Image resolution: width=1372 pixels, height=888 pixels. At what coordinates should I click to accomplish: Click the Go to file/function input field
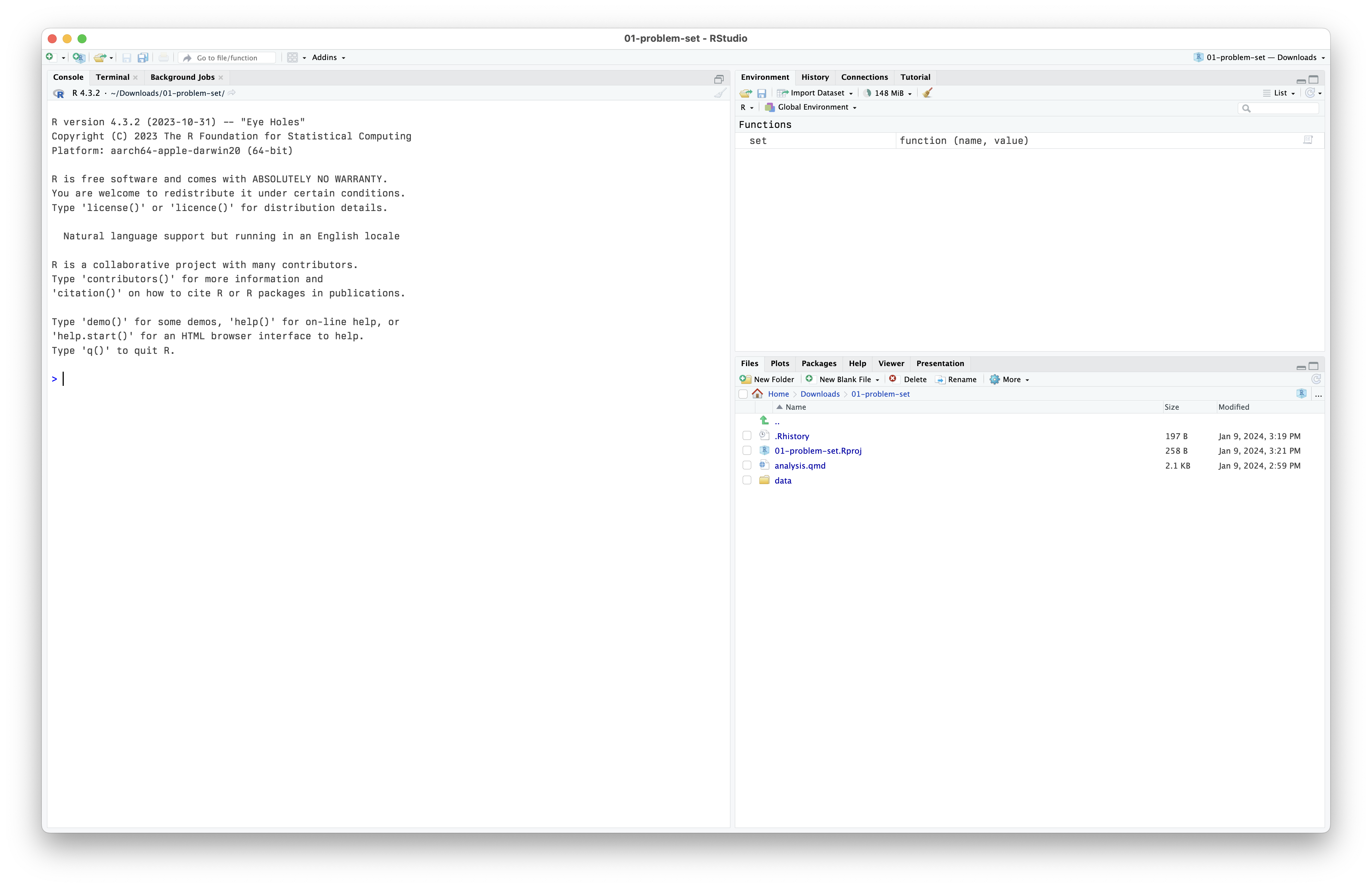coord(227,58)
